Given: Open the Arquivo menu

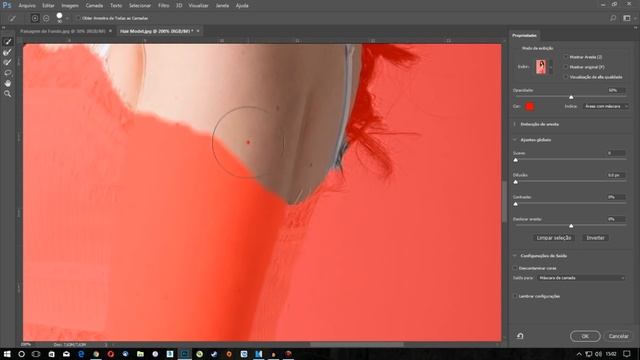Looking at the screenshot, I should point(27,6).
